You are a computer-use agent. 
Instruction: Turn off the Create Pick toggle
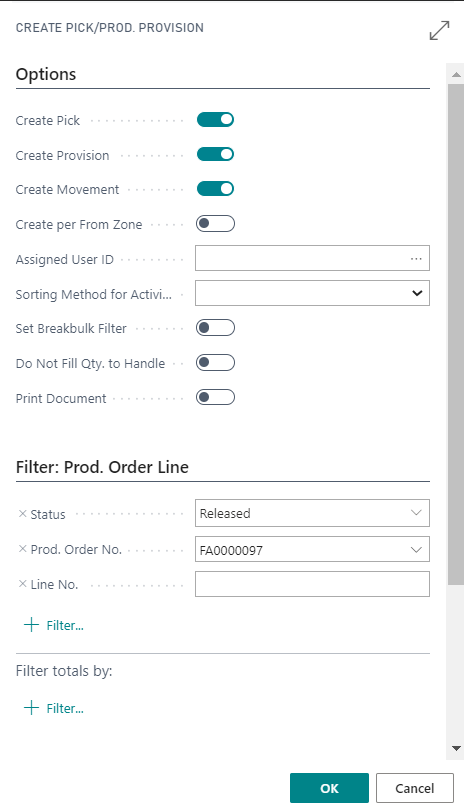[x=215, y=119]
